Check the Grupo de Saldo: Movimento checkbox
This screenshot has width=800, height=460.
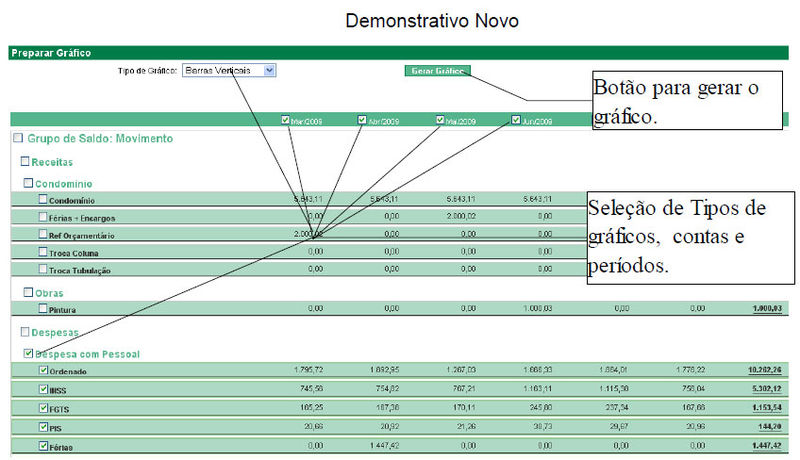pyautogui.click(x=18, y=138)
